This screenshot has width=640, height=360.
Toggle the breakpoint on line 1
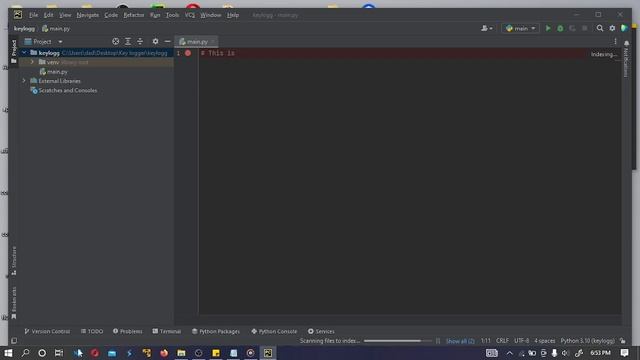click(188, 53)
